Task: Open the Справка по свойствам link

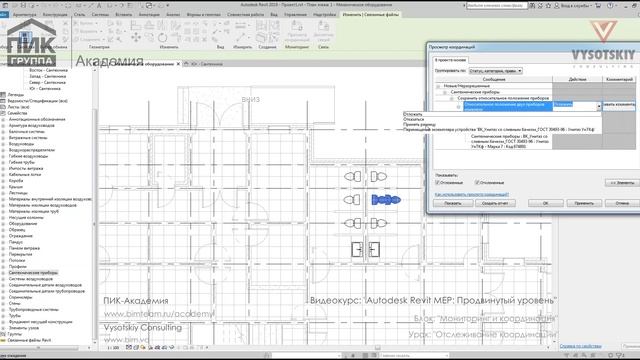Action: (580, 346)
